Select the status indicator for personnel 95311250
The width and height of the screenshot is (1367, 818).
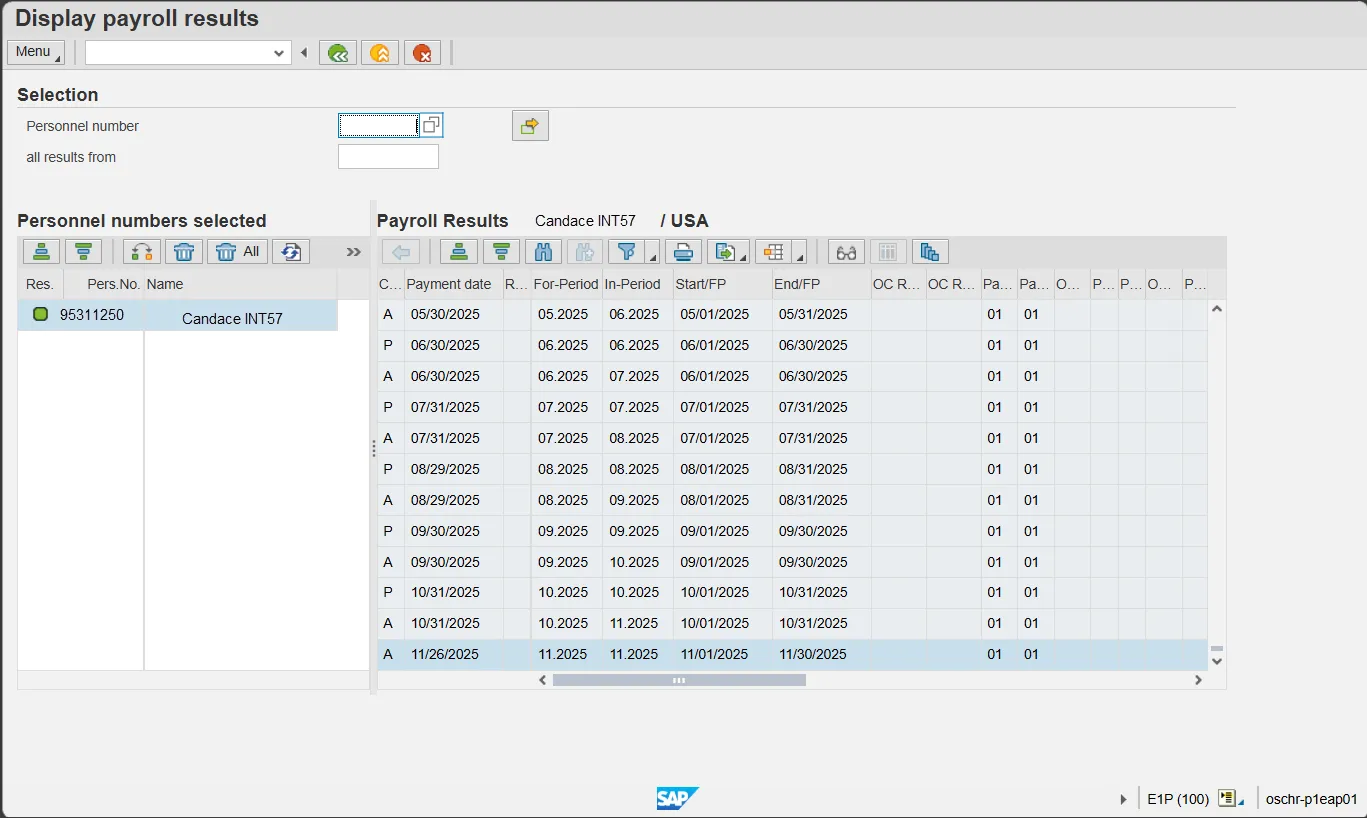pyautogui.click(x=40, y=315)
